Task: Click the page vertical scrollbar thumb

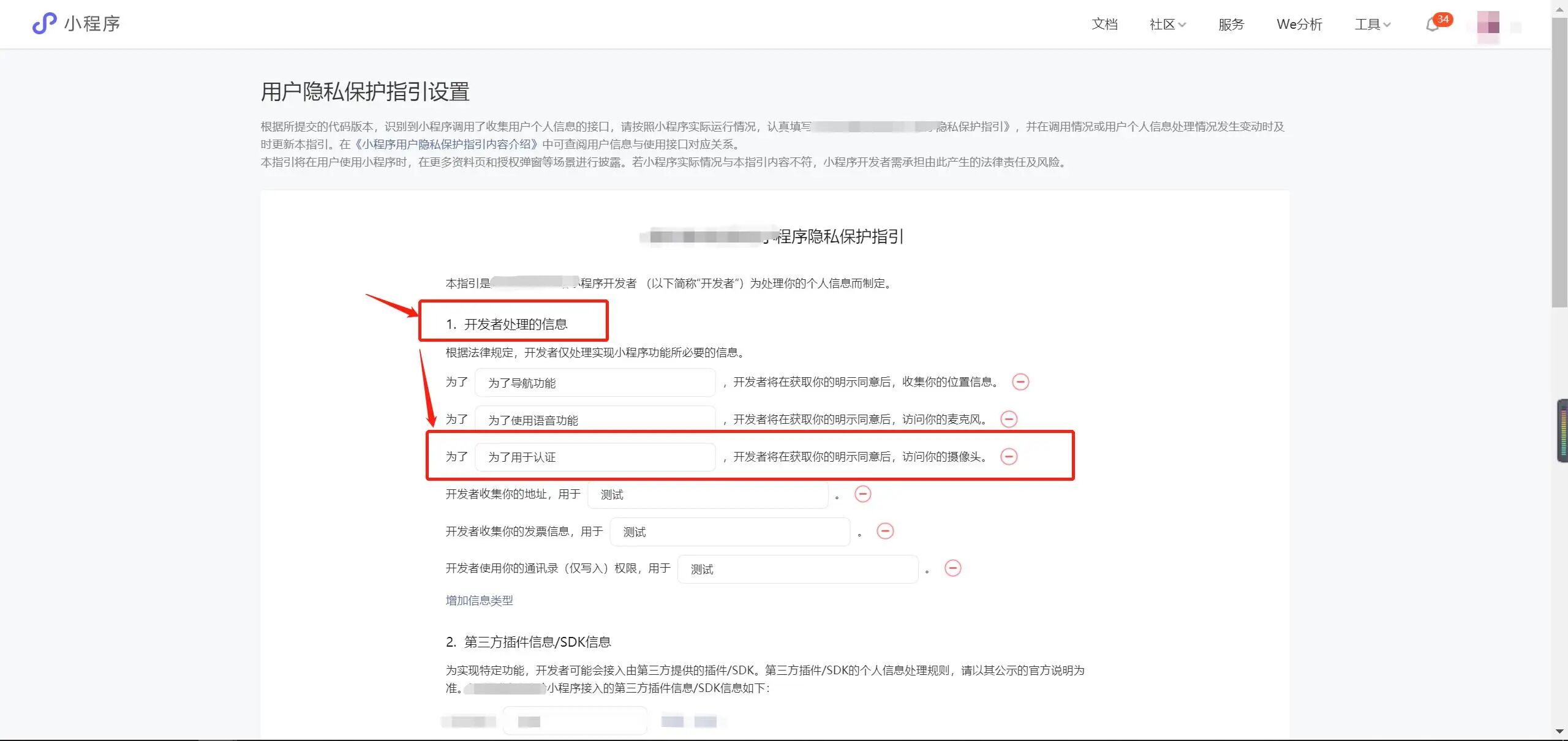Action: (1559, 162)
